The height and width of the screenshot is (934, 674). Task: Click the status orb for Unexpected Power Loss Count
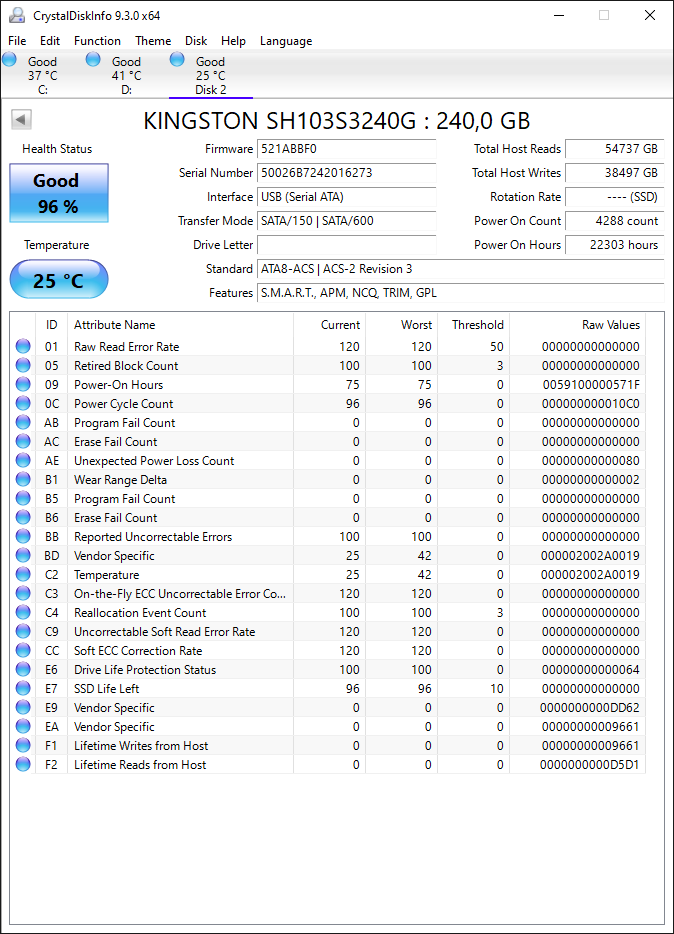pyautogui.click(x=23, y=460)
